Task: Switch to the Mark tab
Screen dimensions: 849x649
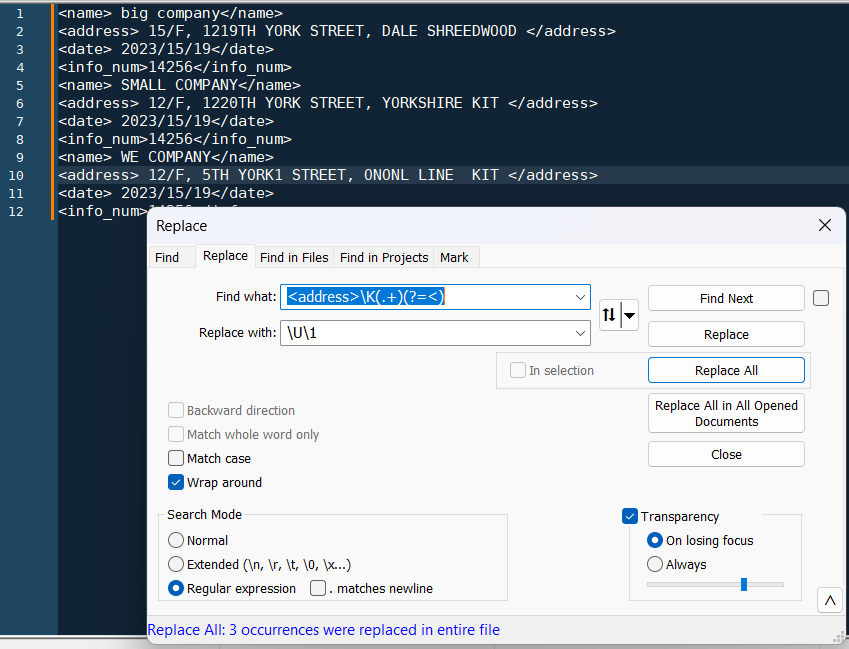Action: (455, 257)
